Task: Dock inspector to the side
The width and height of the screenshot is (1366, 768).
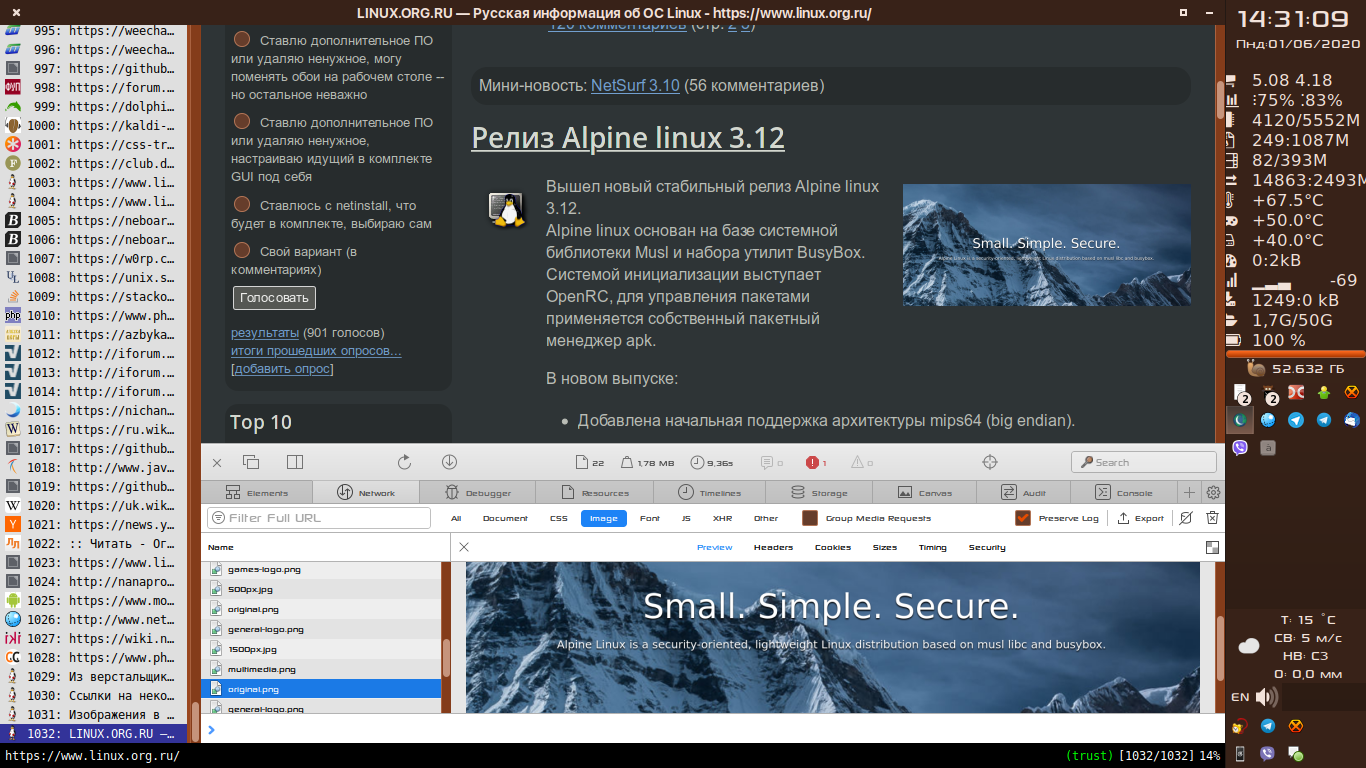Action: tap(295, 462)
